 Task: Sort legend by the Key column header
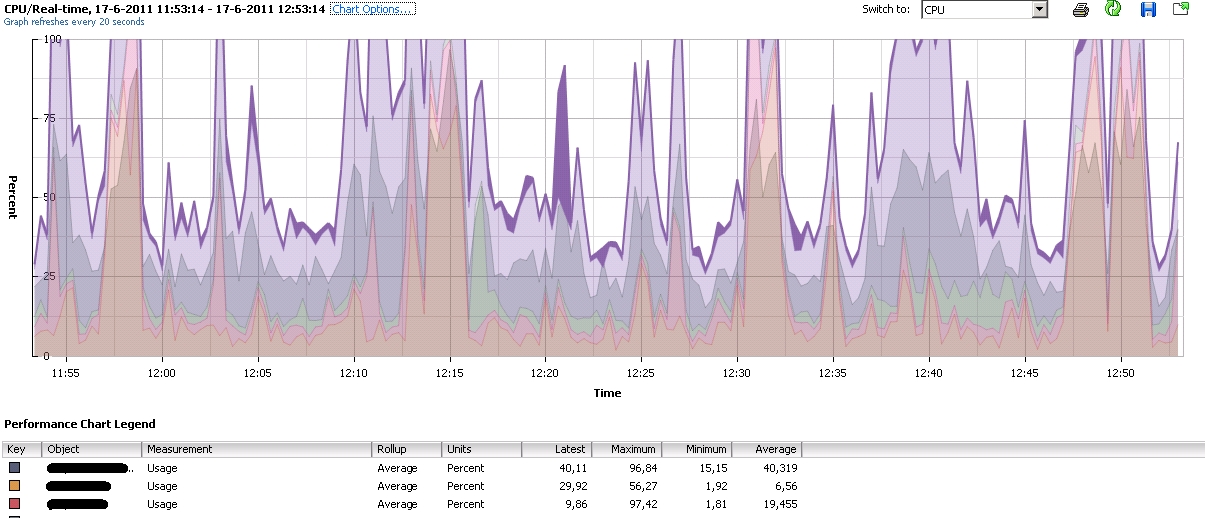pyautogui.click(x=21, y=450)
